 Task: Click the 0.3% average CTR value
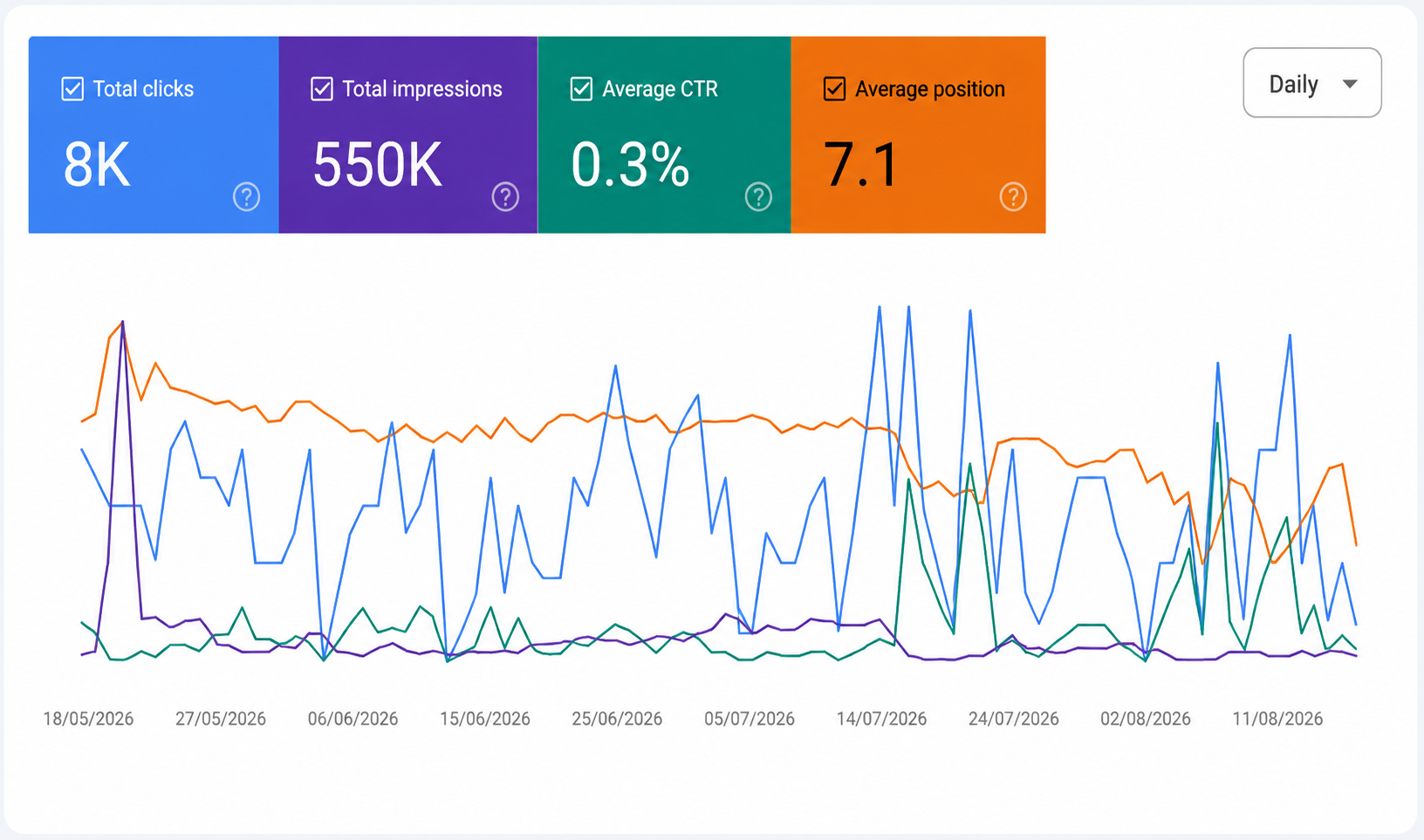tap(630, 165)
